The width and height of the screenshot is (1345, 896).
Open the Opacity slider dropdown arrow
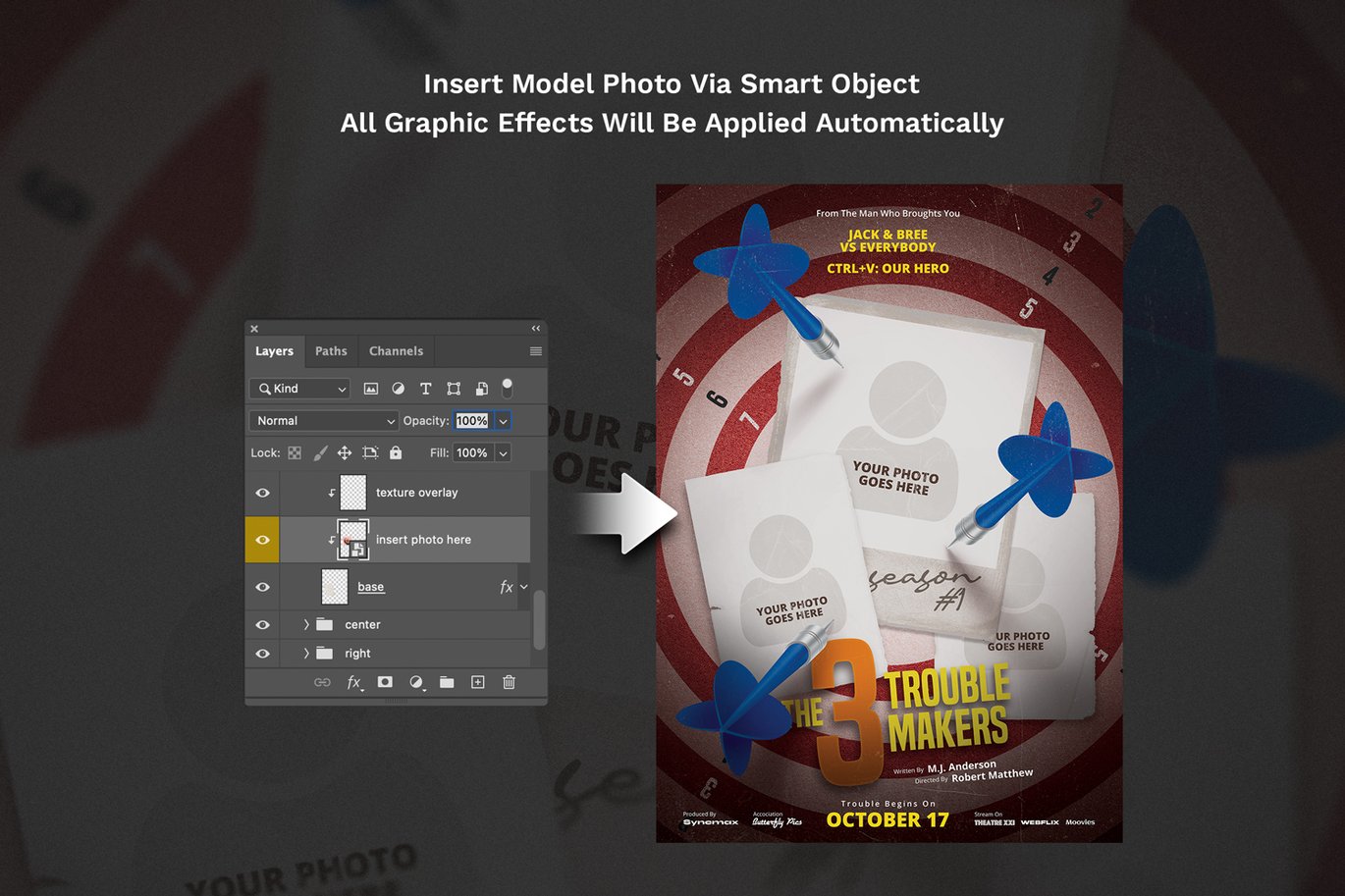503,421
